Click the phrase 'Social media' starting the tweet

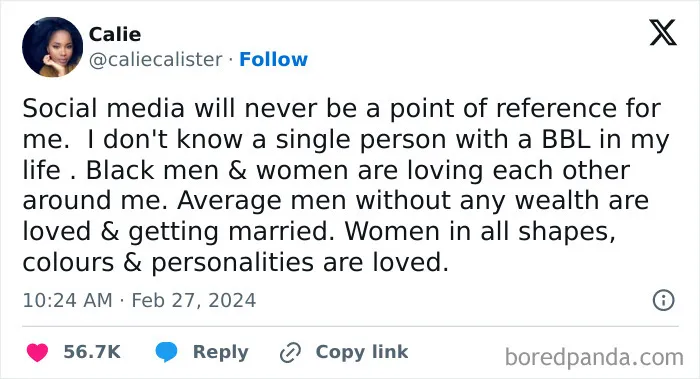[104, 108]
